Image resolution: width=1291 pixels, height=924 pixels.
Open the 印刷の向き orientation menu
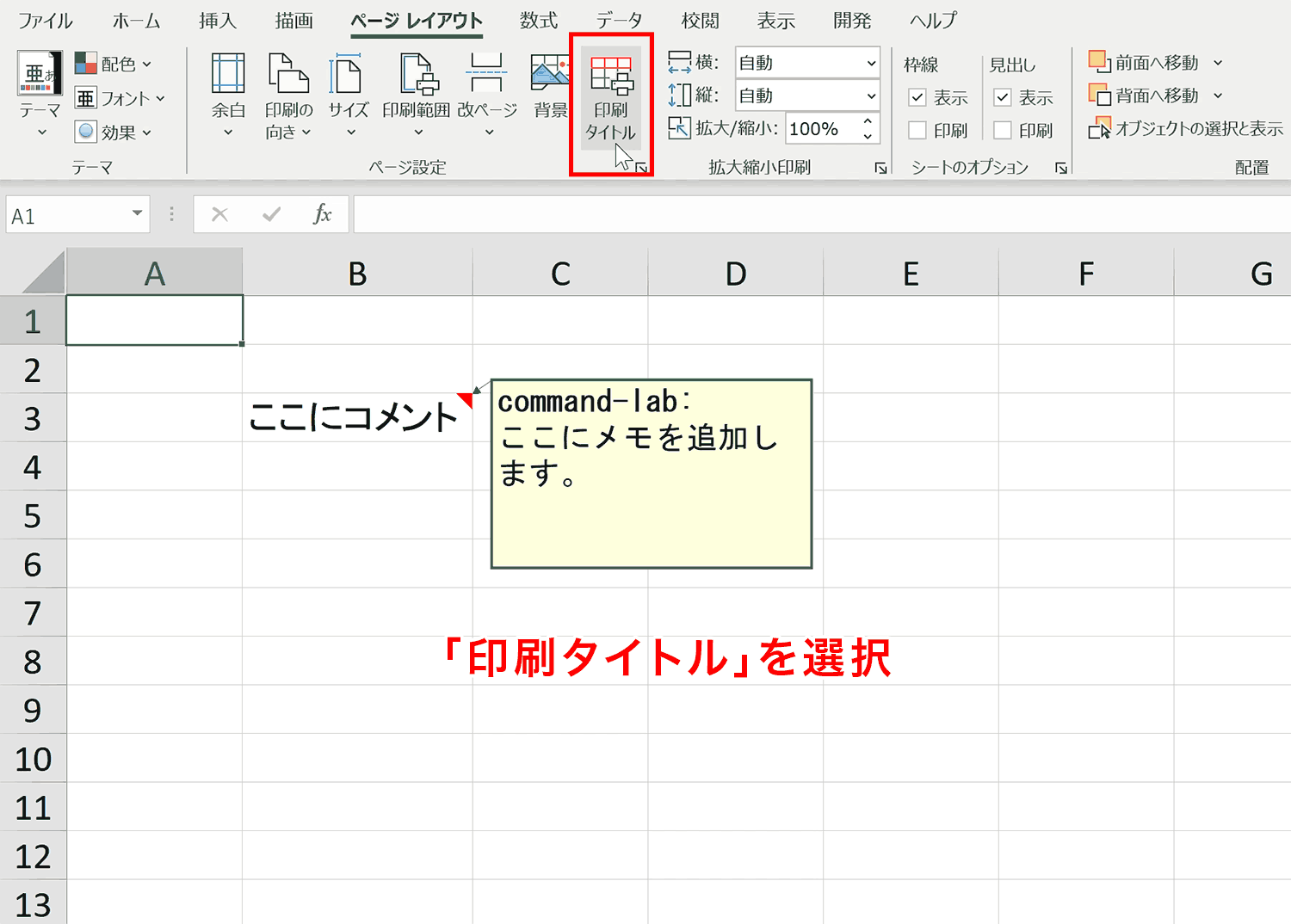(288, 95)
